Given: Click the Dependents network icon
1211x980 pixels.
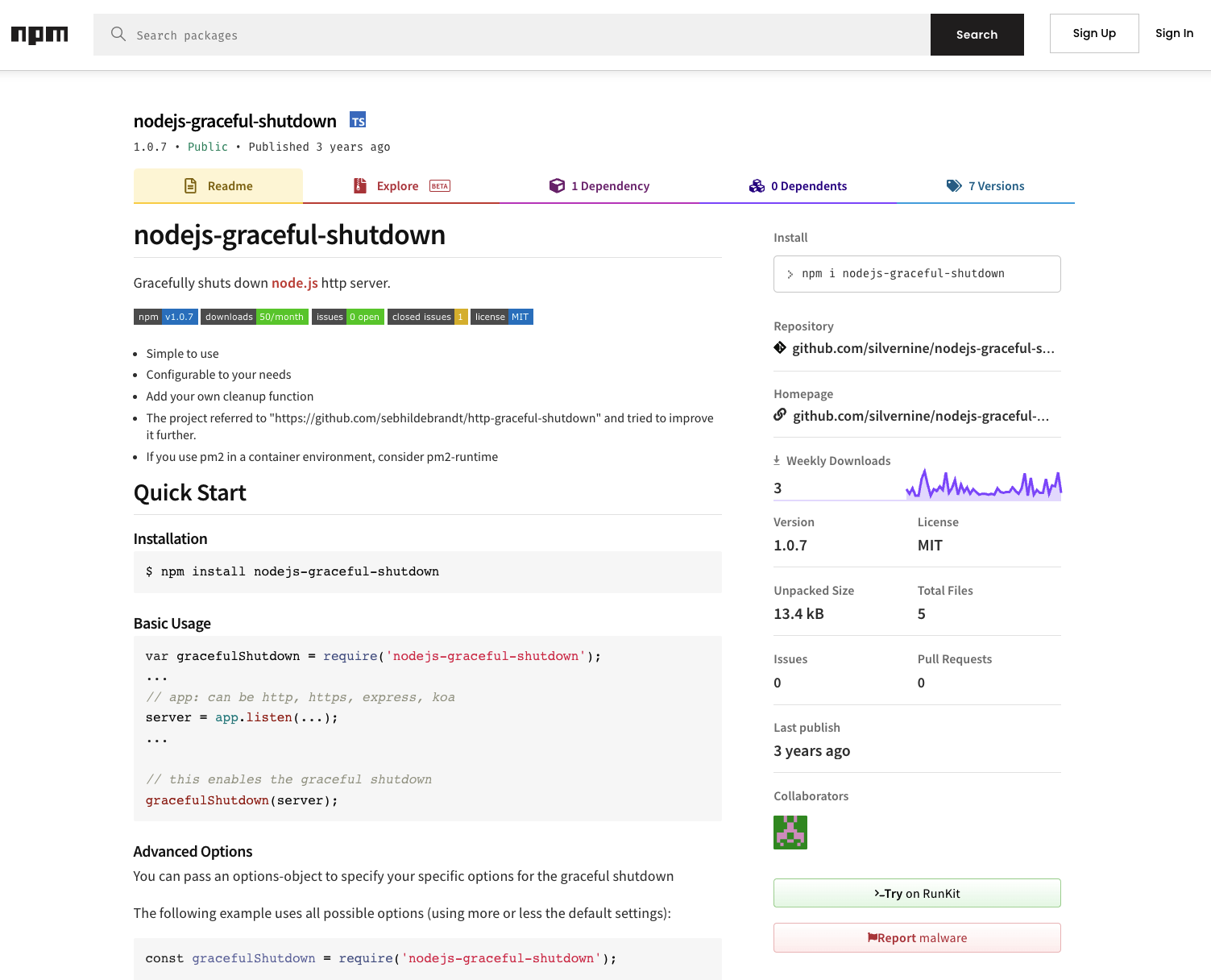Looking at the screenshot, I should (757, 185).
